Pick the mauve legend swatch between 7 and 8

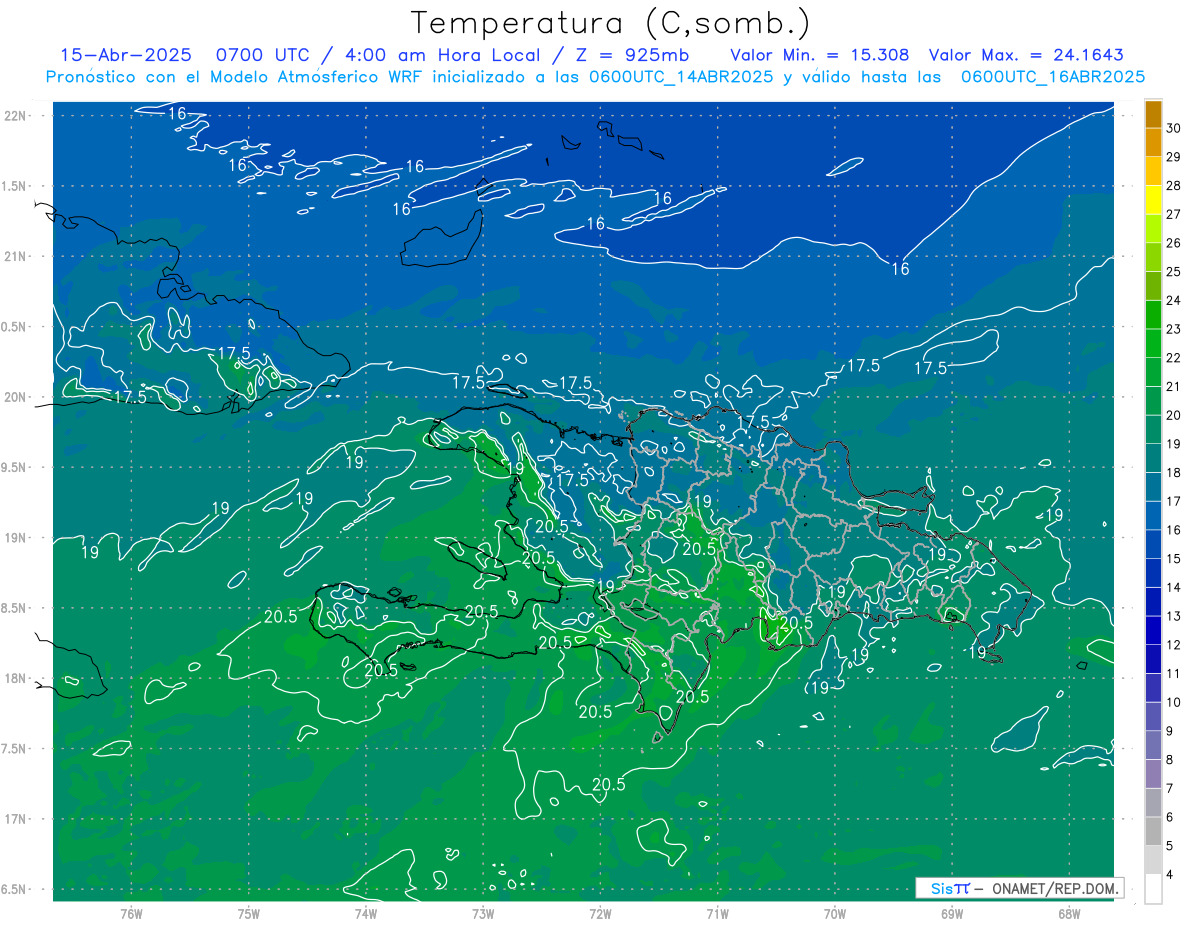click(x=1154, y=774)
